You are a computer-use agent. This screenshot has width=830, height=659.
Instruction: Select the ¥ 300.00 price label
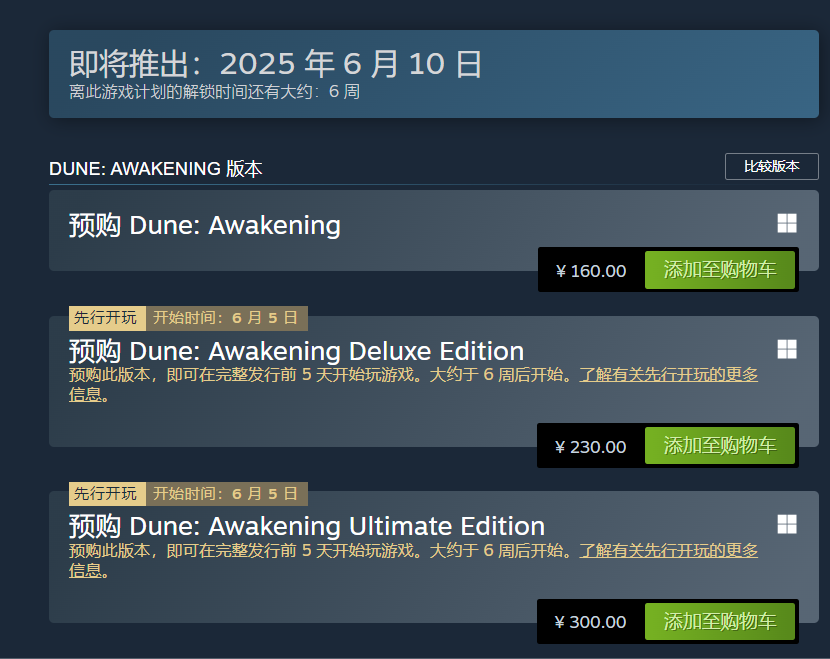pyautogui.click(x=591, y=622)
